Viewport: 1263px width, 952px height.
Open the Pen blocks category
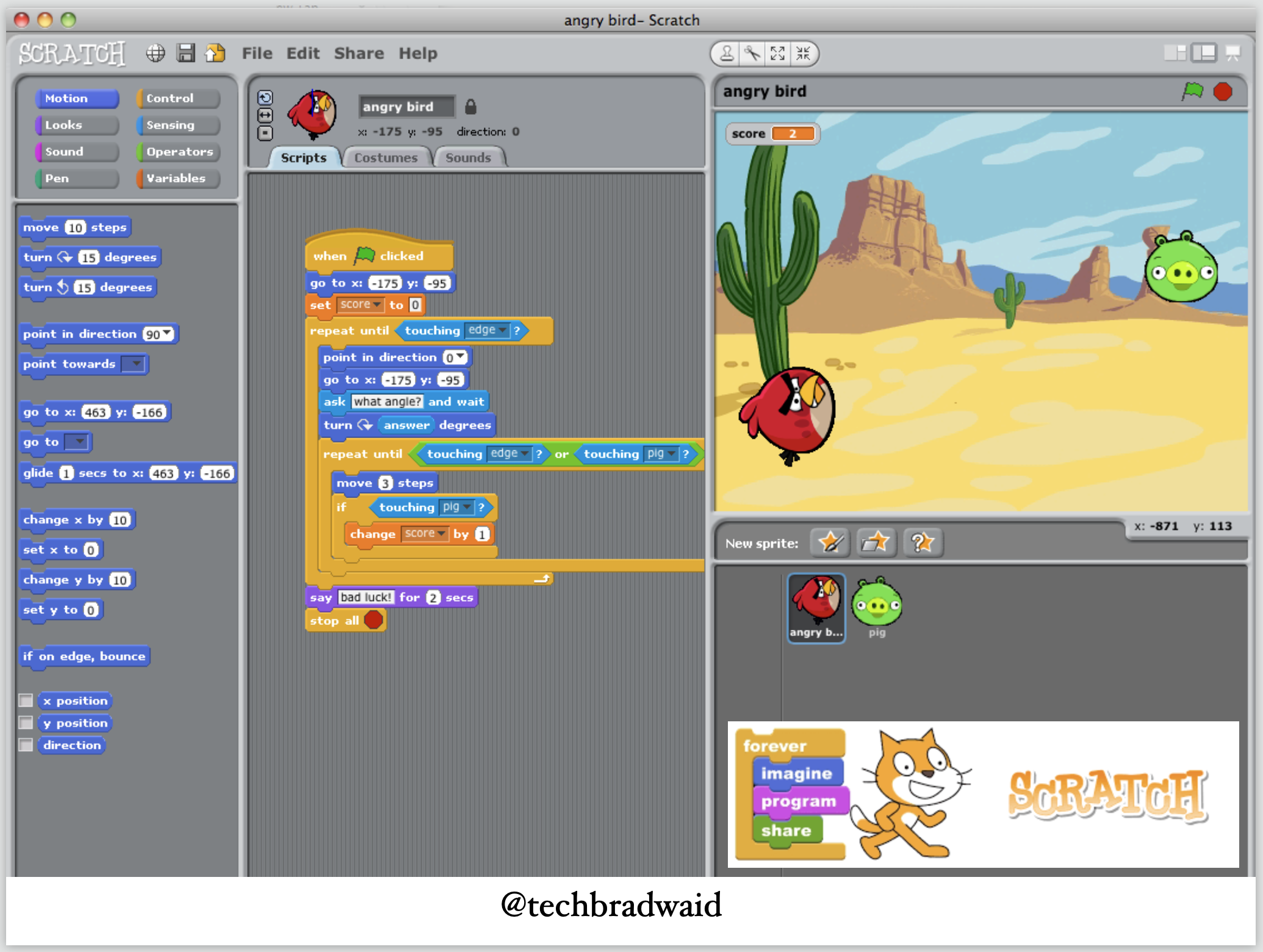(77, 179)
